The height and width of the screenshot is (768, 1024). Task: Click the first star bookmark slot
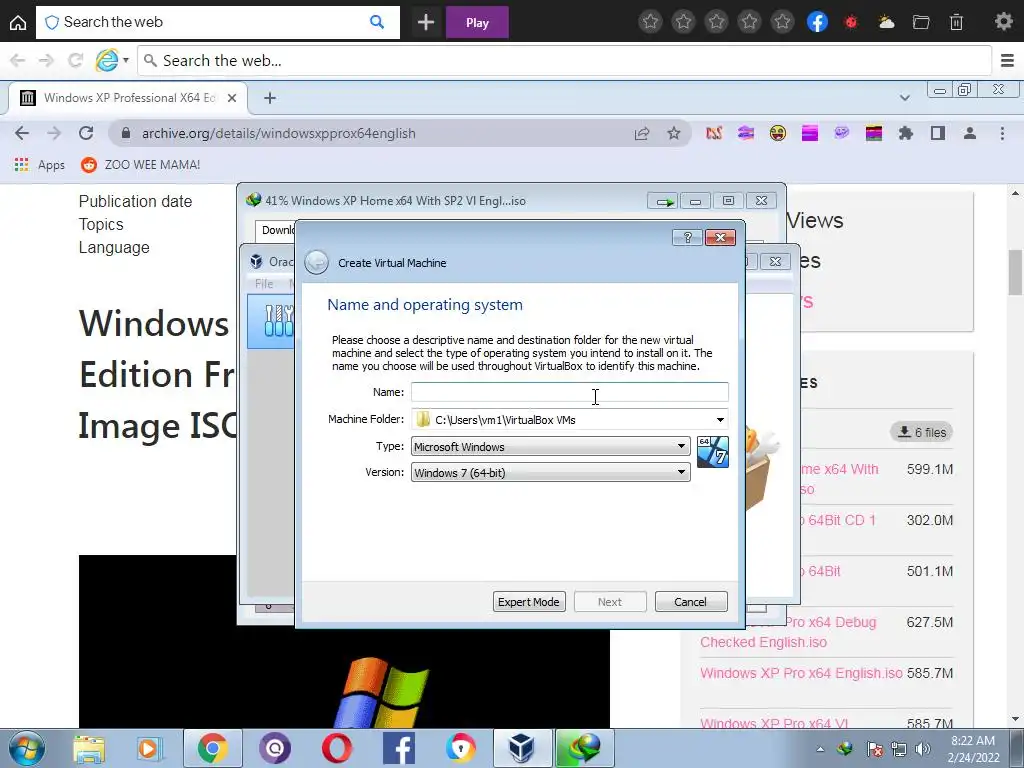pos(650,22)
